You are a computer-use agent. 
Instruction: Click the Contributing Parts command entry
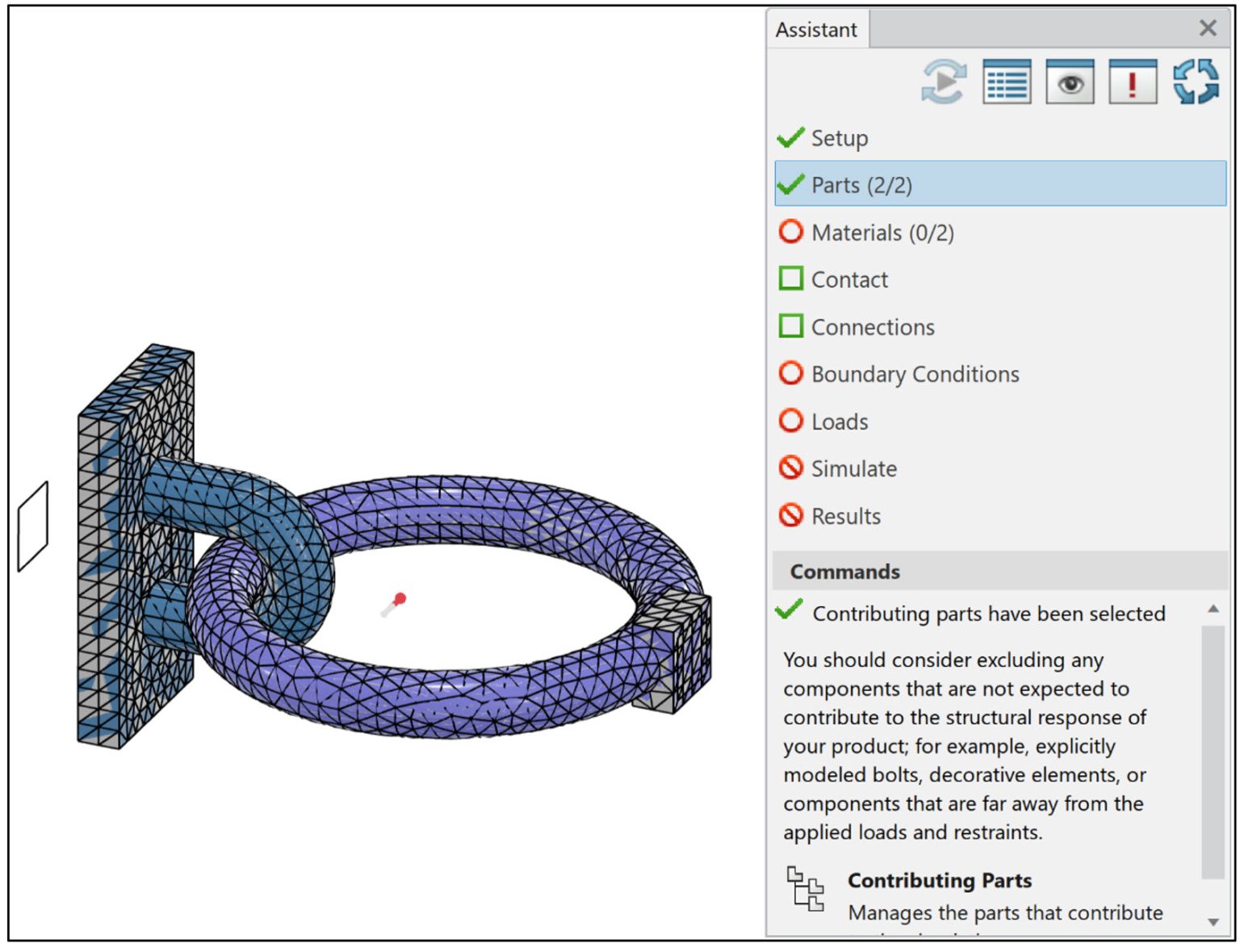pos(939,880)
